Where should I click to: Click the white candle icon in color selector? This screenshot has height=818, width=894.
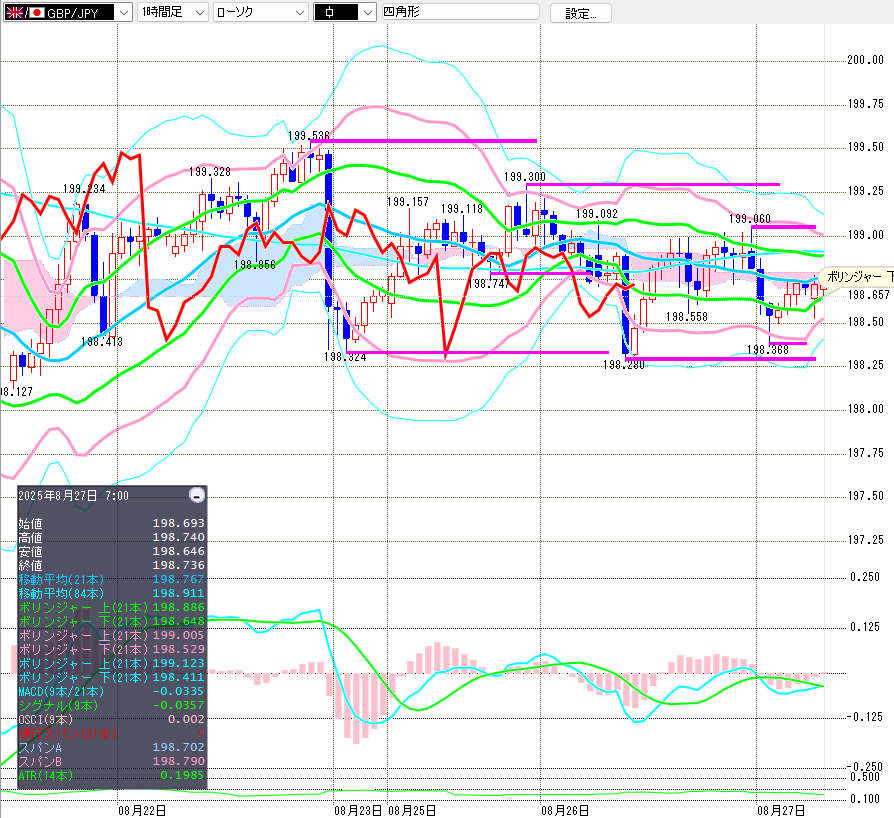point(330,12)
